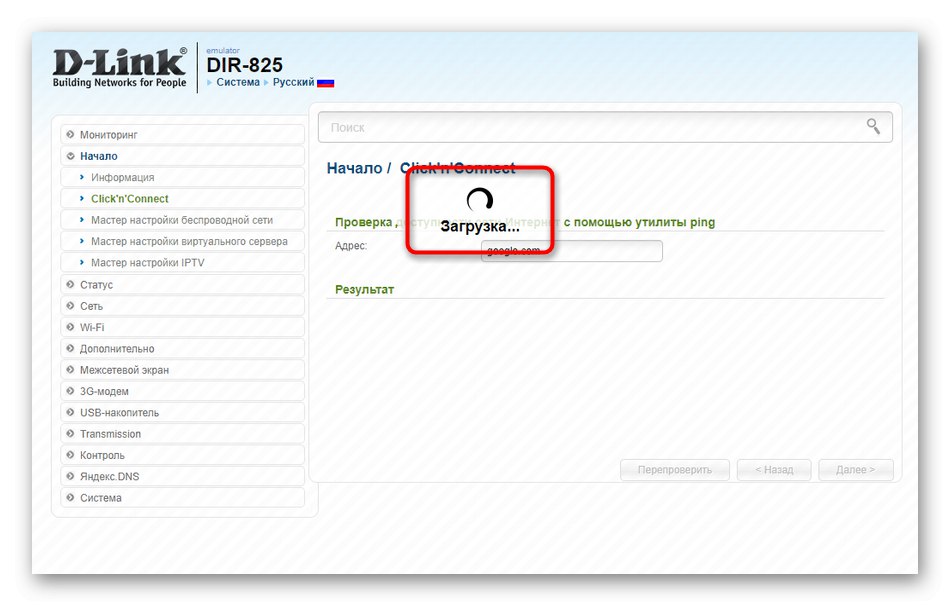Click the arrow beside Transmission
The height and width of the screenshot is (606, 950).
pos(70,434)
